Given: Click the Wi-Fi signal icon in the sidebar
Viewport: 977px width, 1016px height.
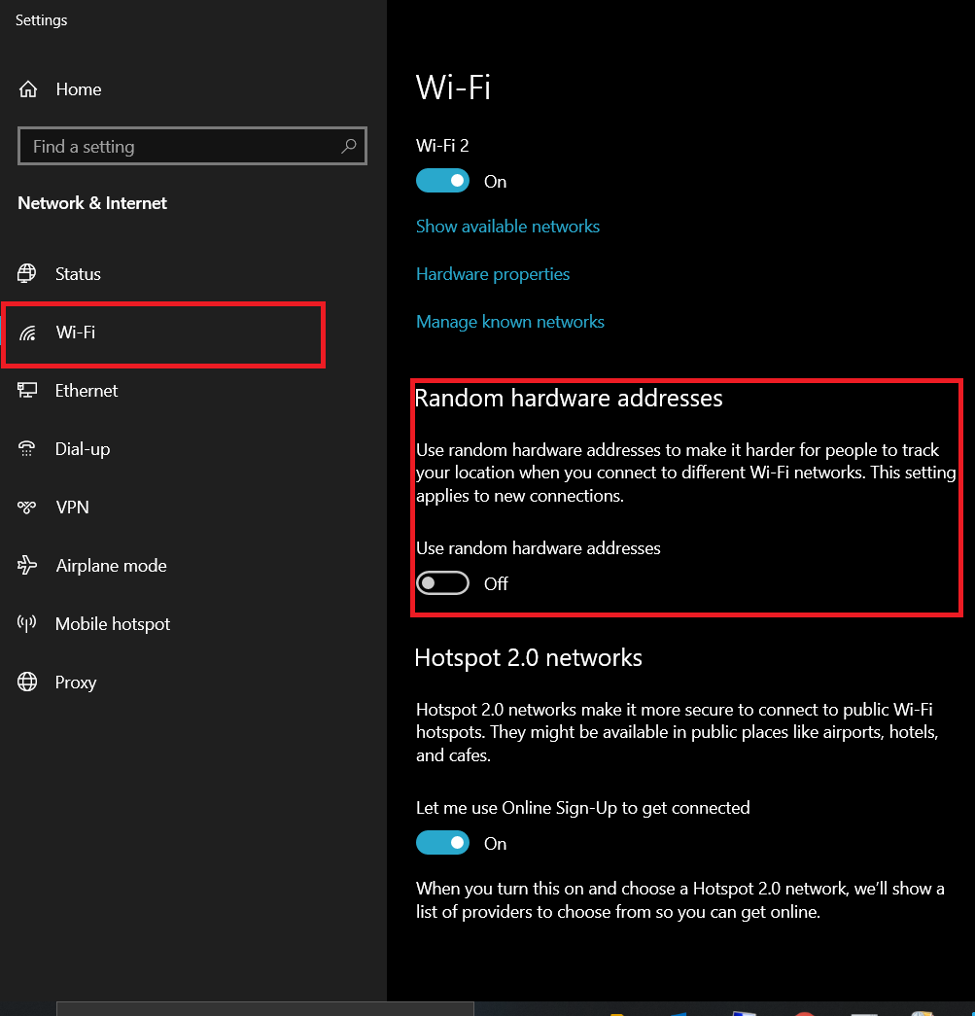Looking at the screenshot, I should click(27, 332).
